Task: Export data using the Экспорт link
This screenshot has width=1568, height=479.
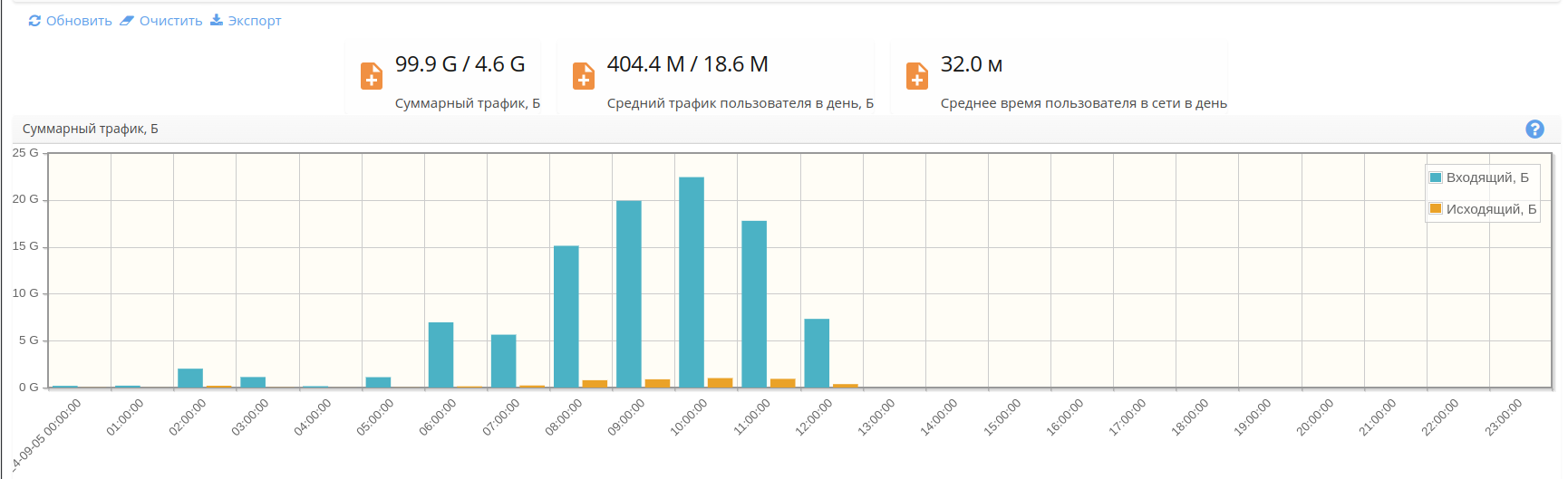Action: point(246,21)
